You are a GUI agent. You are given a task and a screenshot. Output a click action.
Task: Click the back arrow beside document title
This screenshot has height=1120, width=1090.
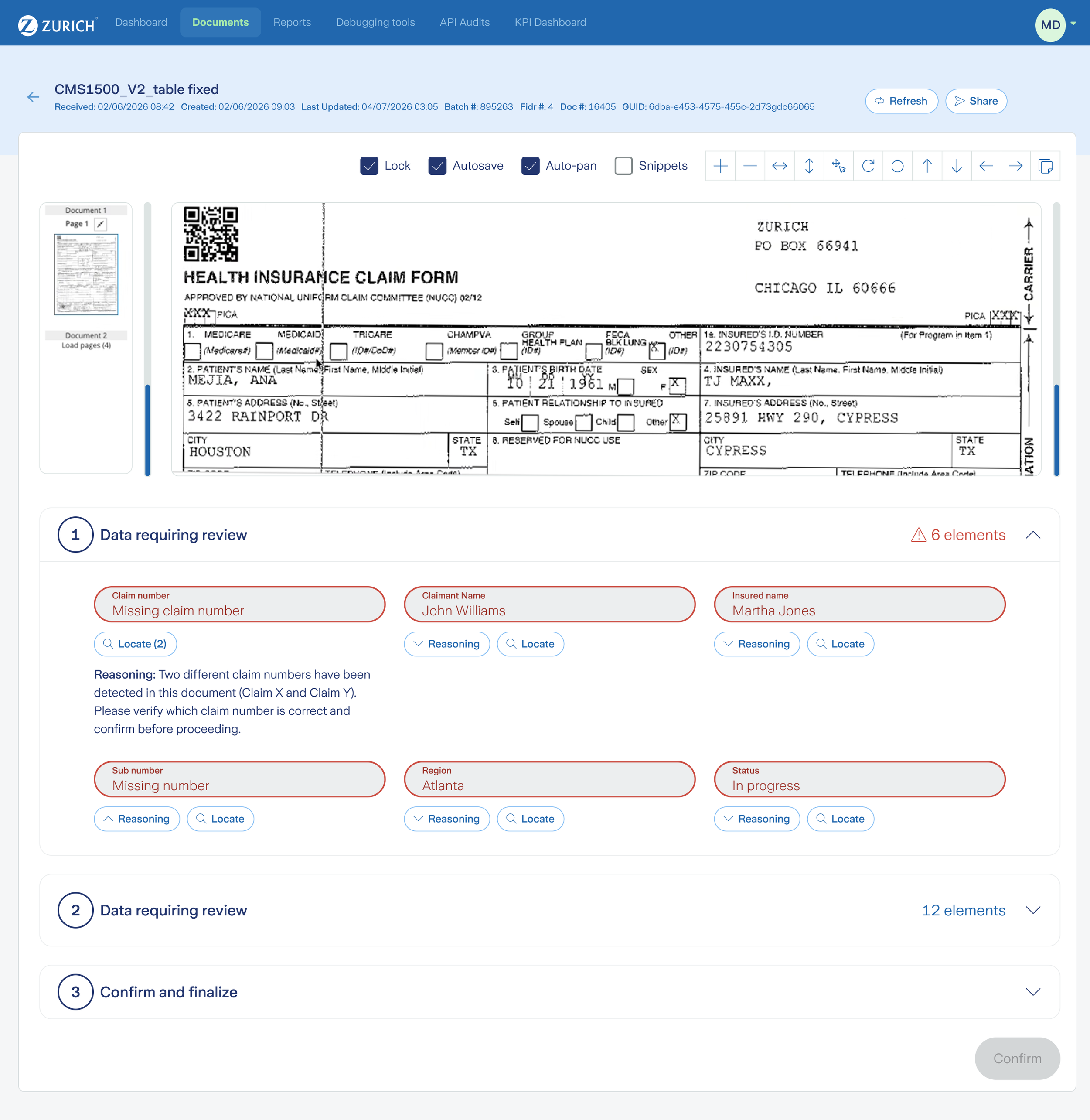(33, 97)
